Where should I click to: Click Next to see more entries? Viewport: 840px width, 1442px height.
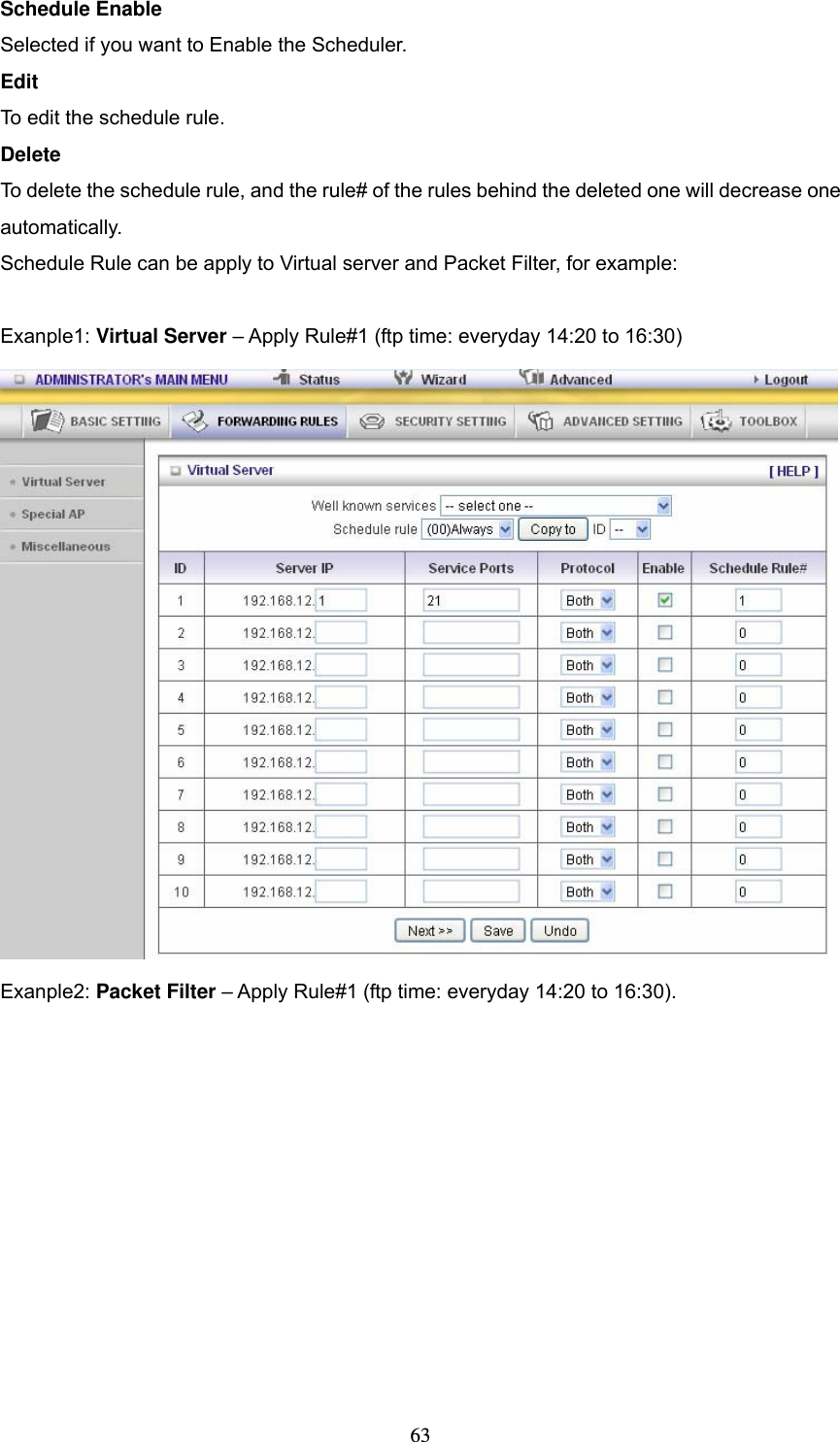[x=428, y=929]
